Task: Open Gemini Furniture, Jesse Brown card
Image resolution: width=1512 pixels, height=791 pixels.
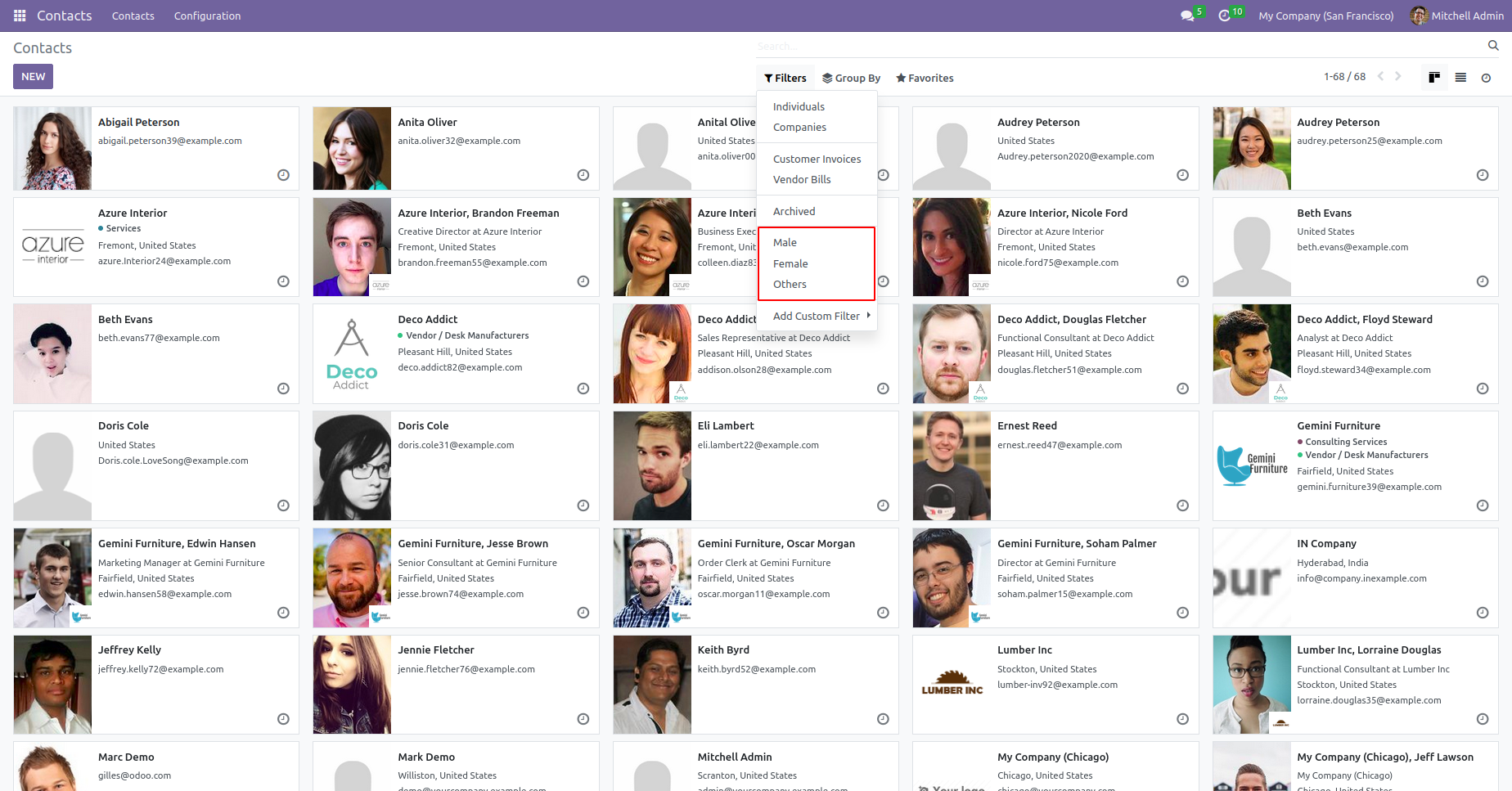Action: point(456,578)
